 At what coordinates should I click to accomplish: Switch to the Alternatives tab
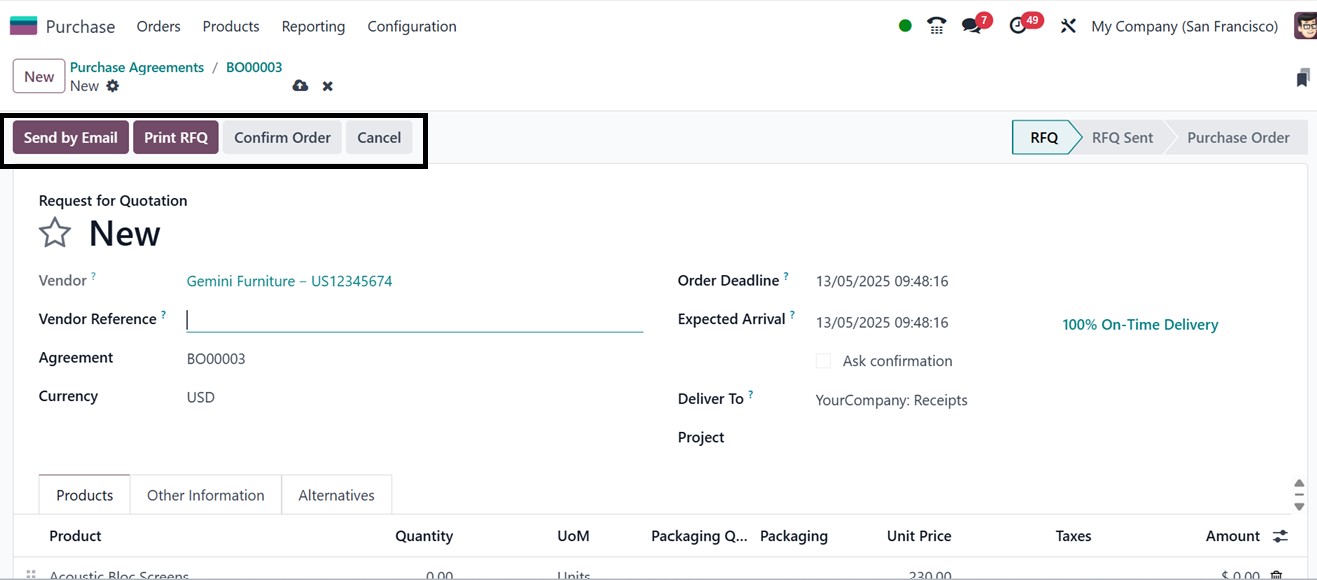point(336,495)
